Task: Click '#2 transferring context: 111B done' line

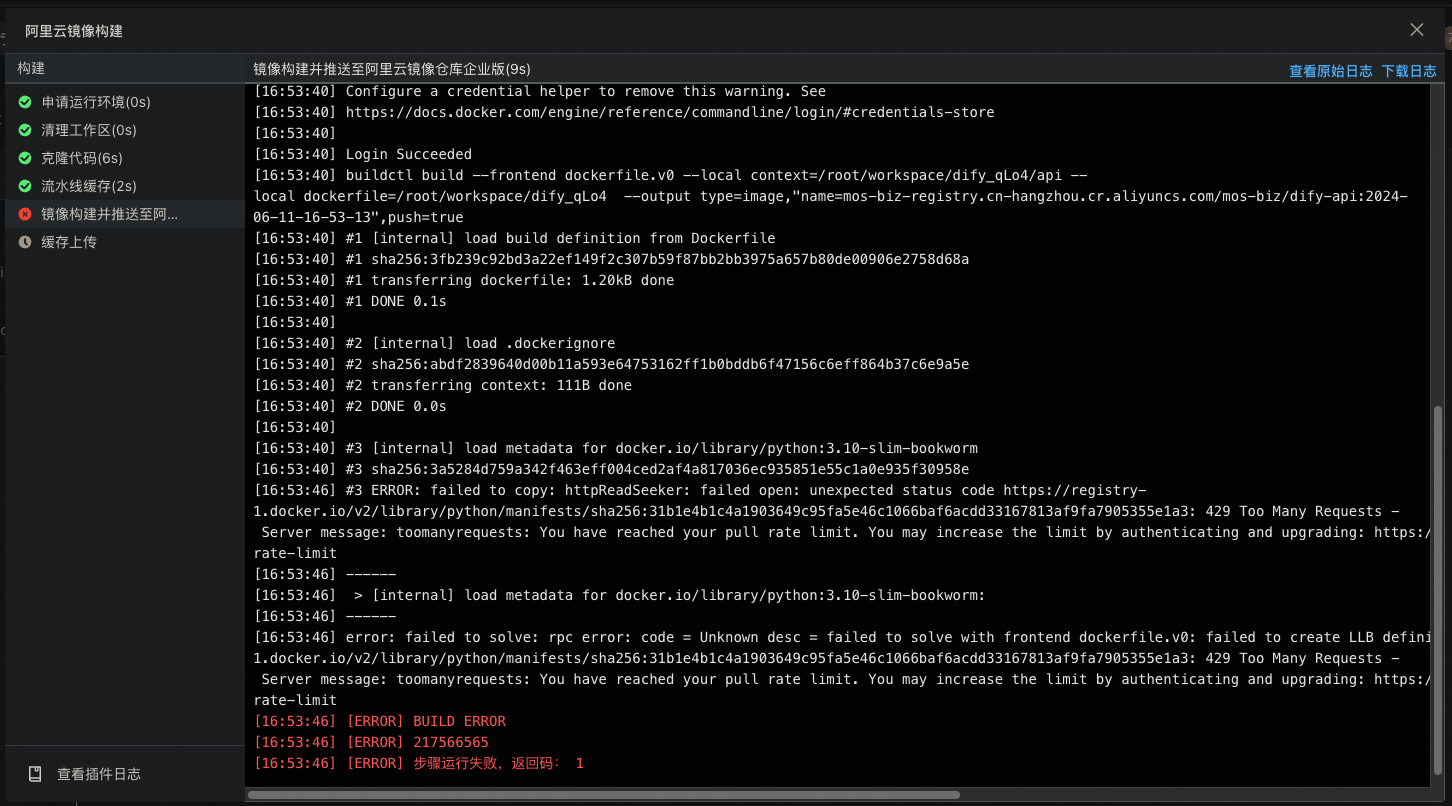Action: coord(443,385)
